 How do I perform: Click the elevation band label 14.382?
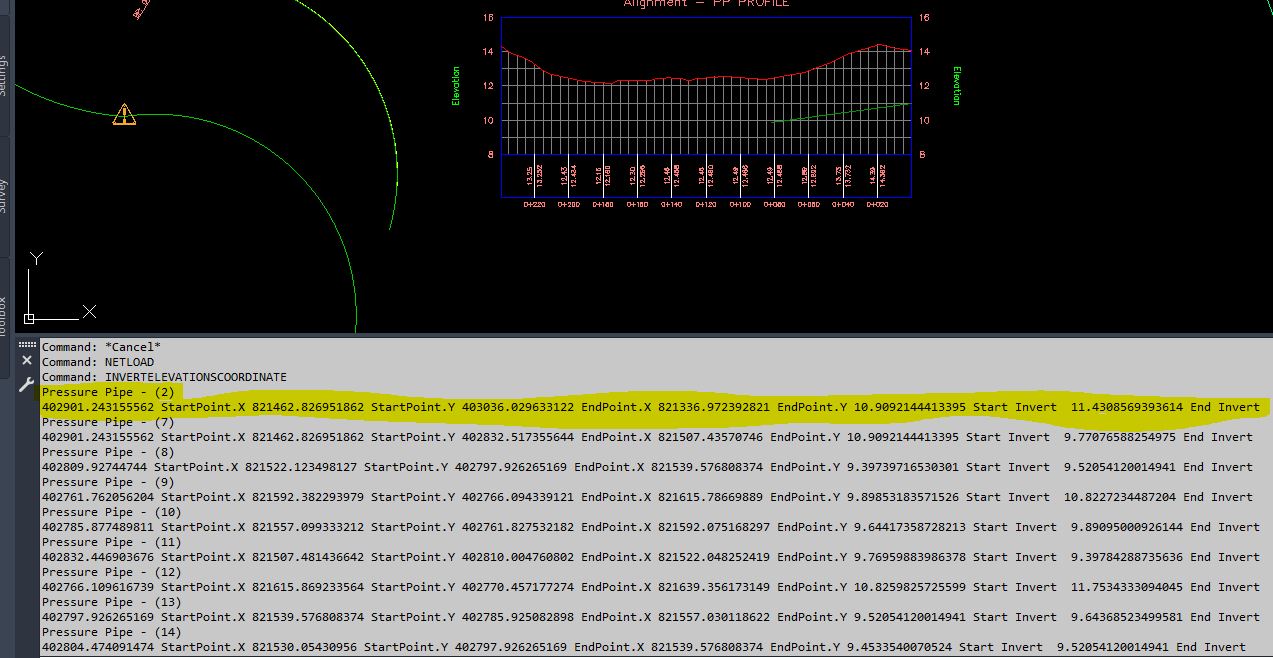point(884,175)
